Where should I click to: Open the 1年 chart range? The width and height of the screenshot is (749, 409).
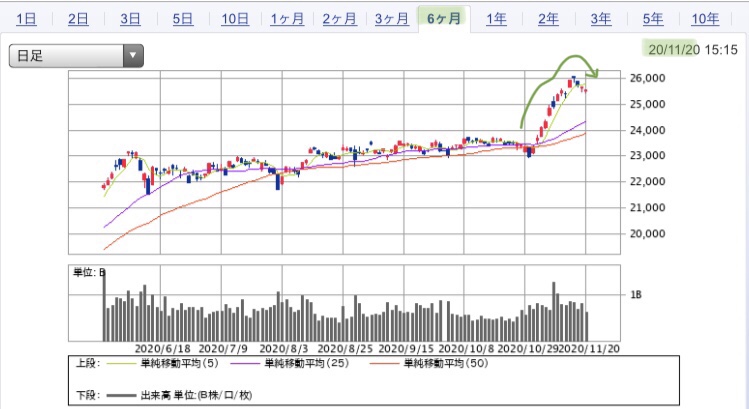click(x=496, y=19)
